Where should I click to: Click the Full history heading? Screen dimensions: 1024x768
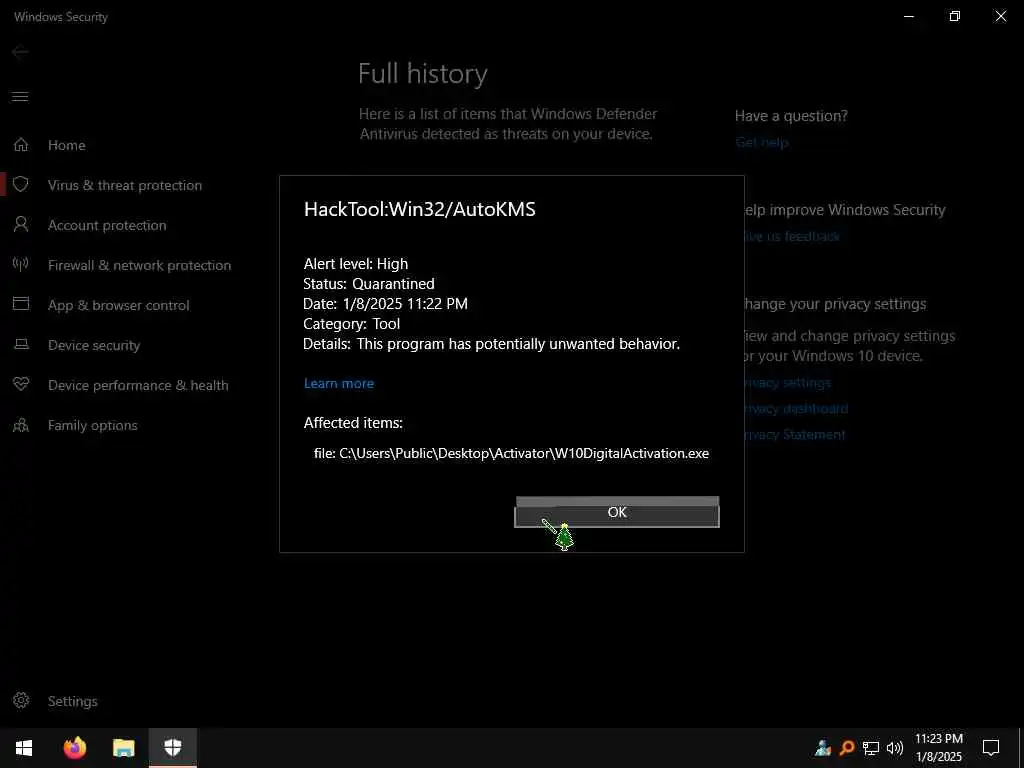(x=423, y=73)
